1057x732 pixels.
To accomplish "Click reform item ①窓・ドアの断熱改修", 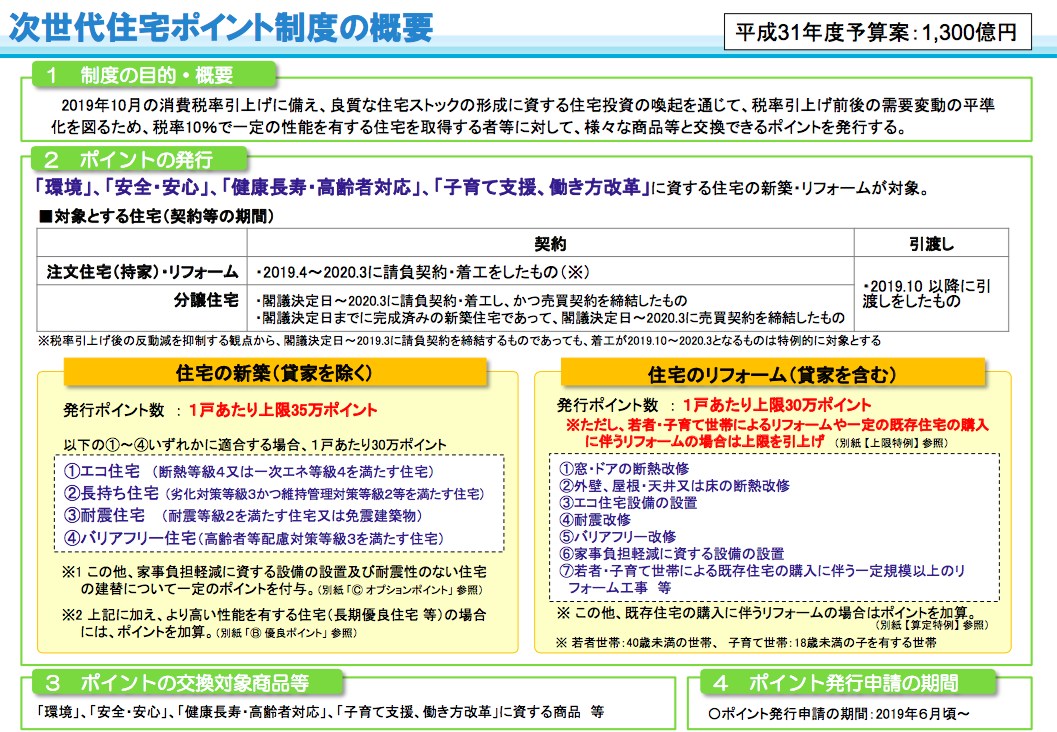I will (x=624, y=468).
